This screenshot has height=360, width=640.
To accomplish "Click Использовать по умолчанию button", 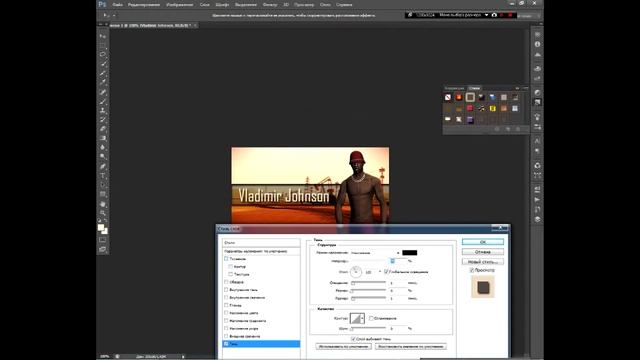I will 344,347.
